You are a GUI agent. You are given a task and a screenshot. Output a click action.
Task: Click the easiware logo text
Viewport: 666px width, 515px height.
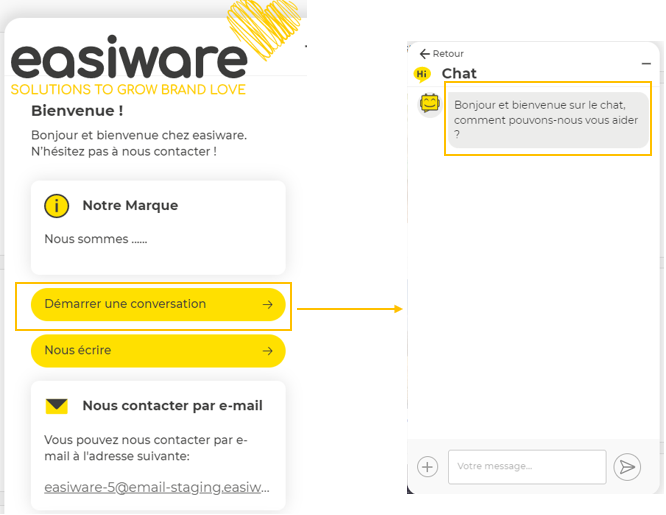pos(128,60)
